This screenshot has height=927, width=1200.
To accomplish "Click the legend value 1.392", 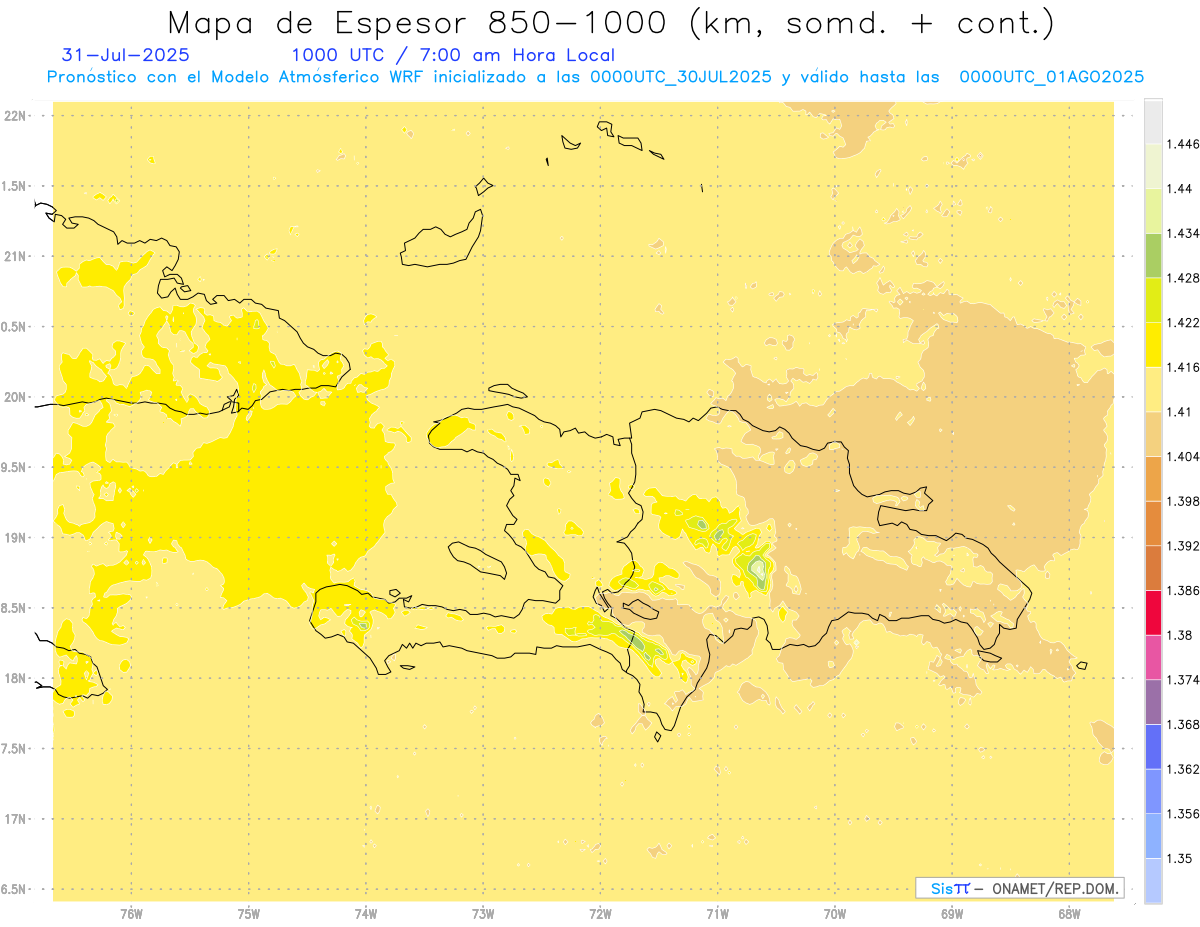I will 1183,546.
